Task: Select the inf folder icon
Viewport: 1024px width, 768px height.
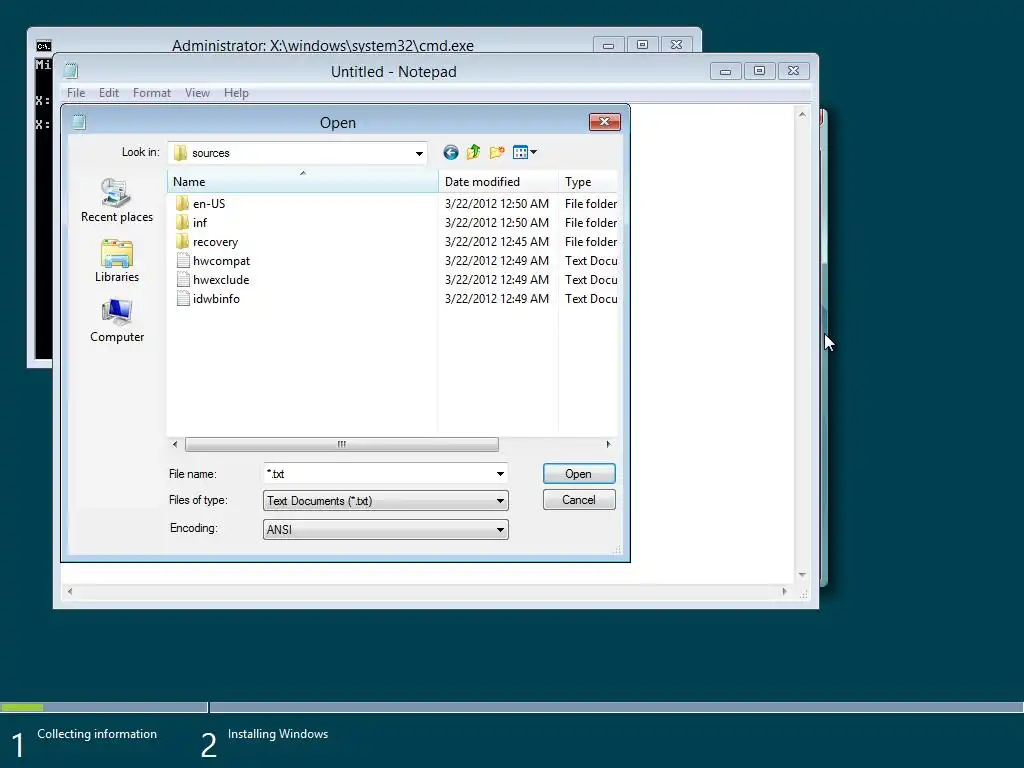Action: coord(183,223)
